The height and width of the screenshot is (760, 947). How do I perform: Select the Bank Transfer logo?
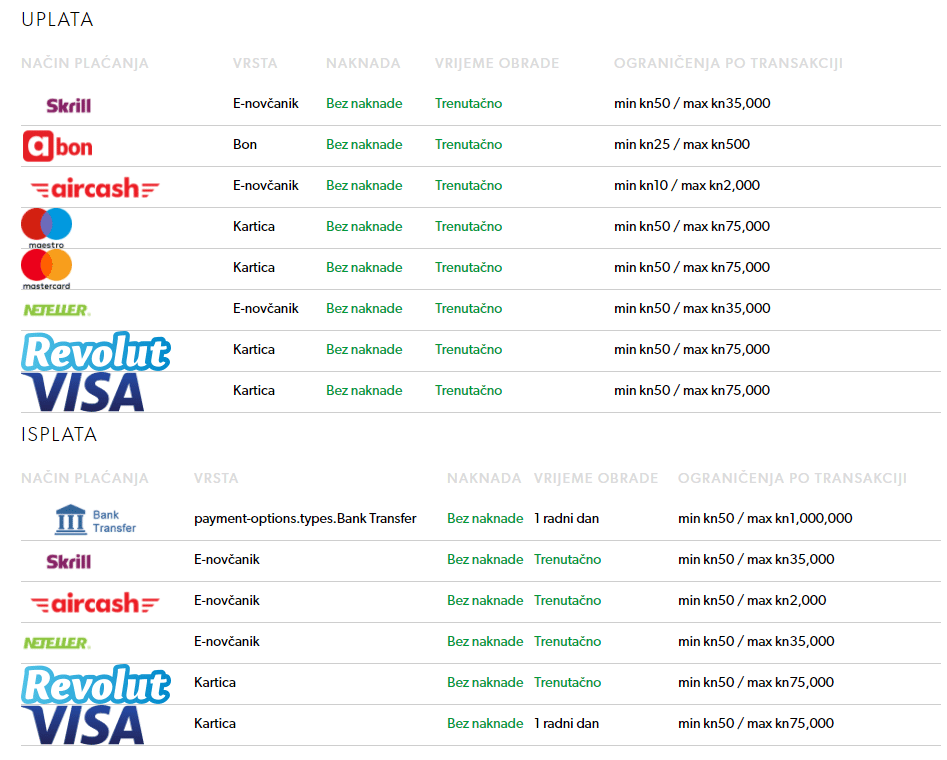click(95, 520)
